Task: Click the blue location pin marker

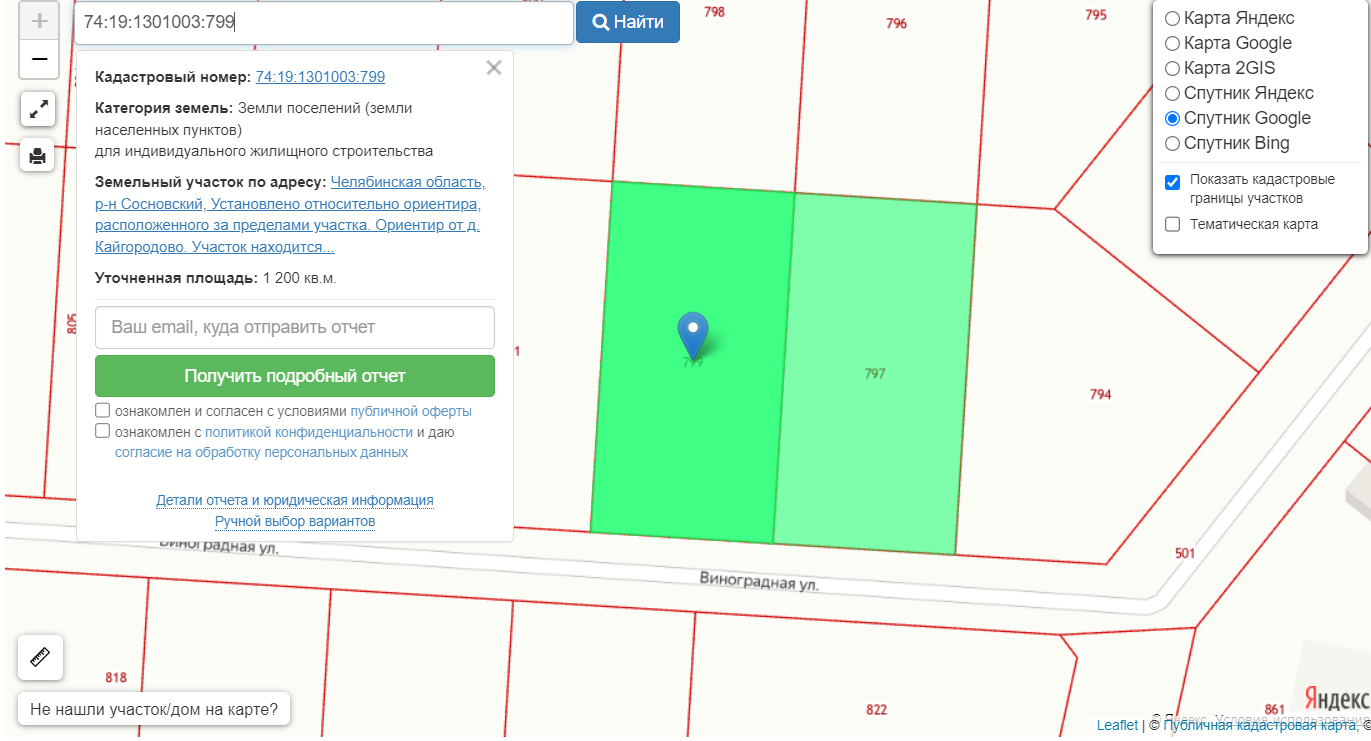Action: click(693, 335)
